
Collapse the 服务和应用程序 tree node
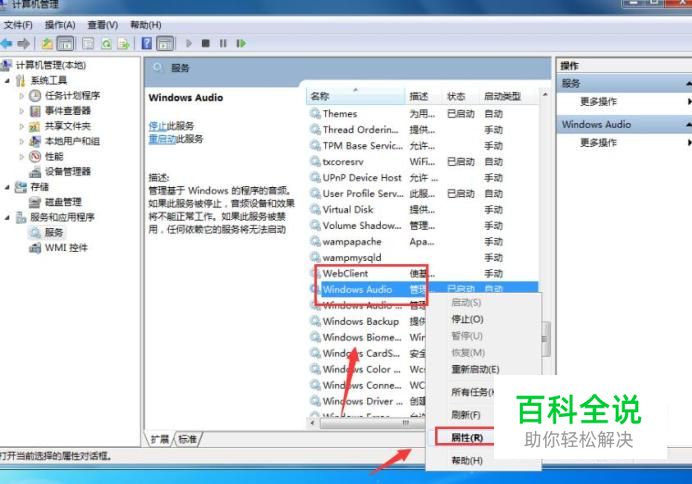click(8, 217)
